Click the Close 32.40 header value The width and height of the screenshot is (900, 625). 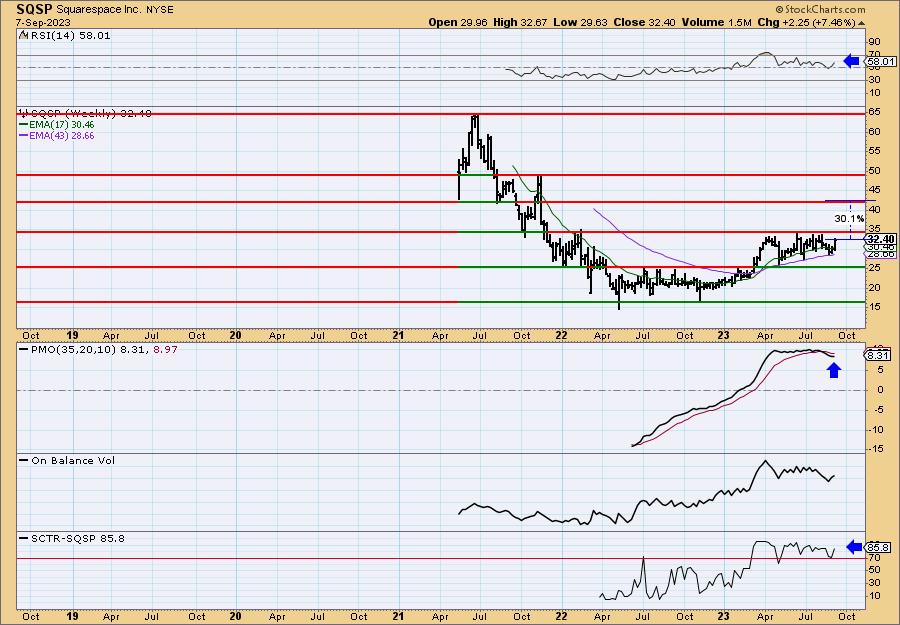(645, 22)
